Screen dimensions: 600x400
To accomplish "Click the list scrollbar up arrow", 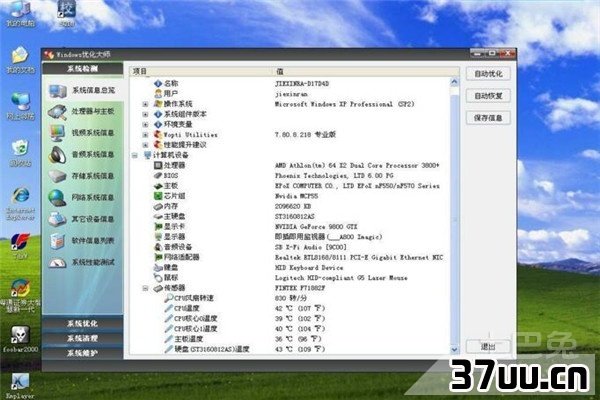I will (454, 82).
